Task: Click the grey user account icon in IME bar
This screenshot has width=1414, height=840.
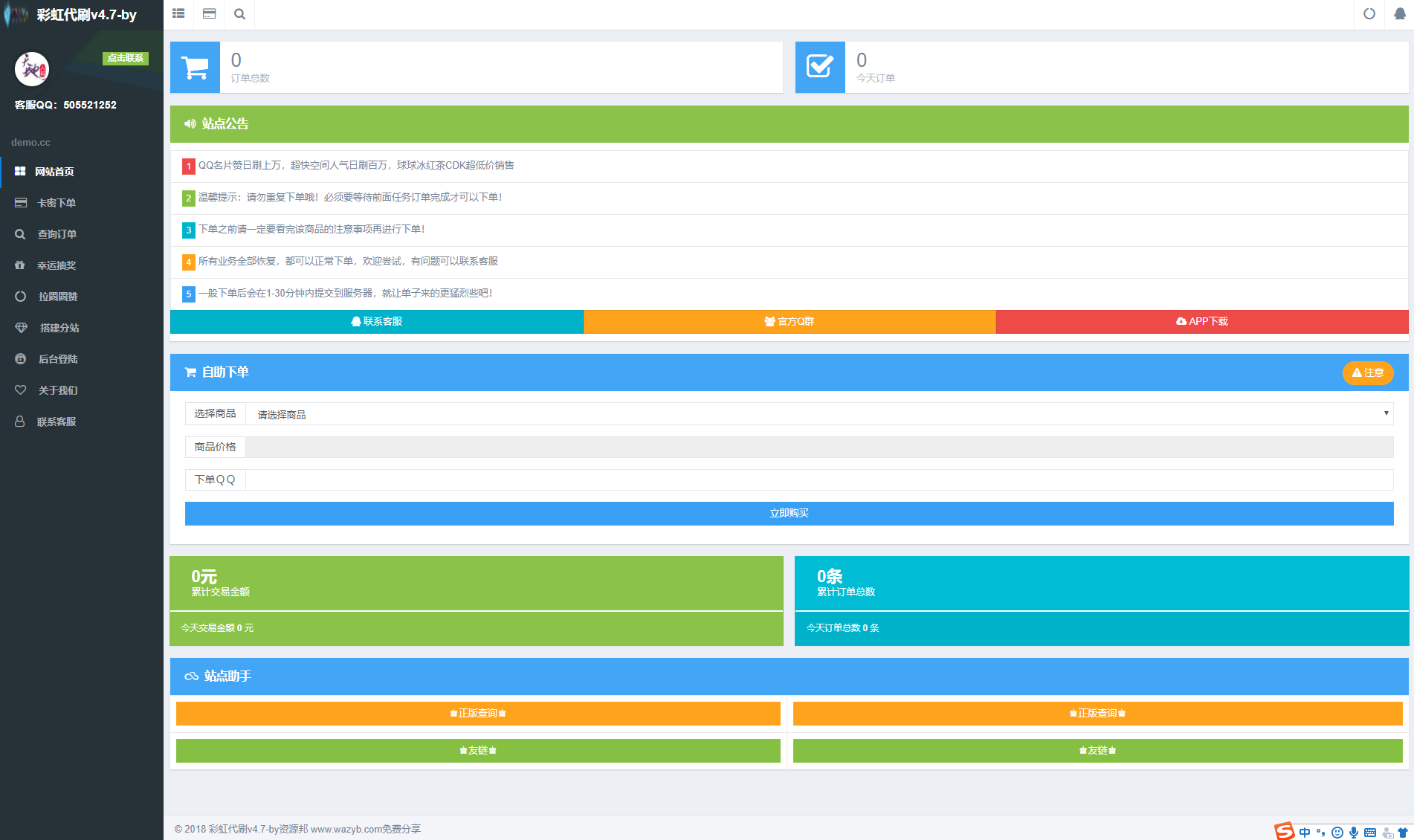Action: coord(1387,833)
